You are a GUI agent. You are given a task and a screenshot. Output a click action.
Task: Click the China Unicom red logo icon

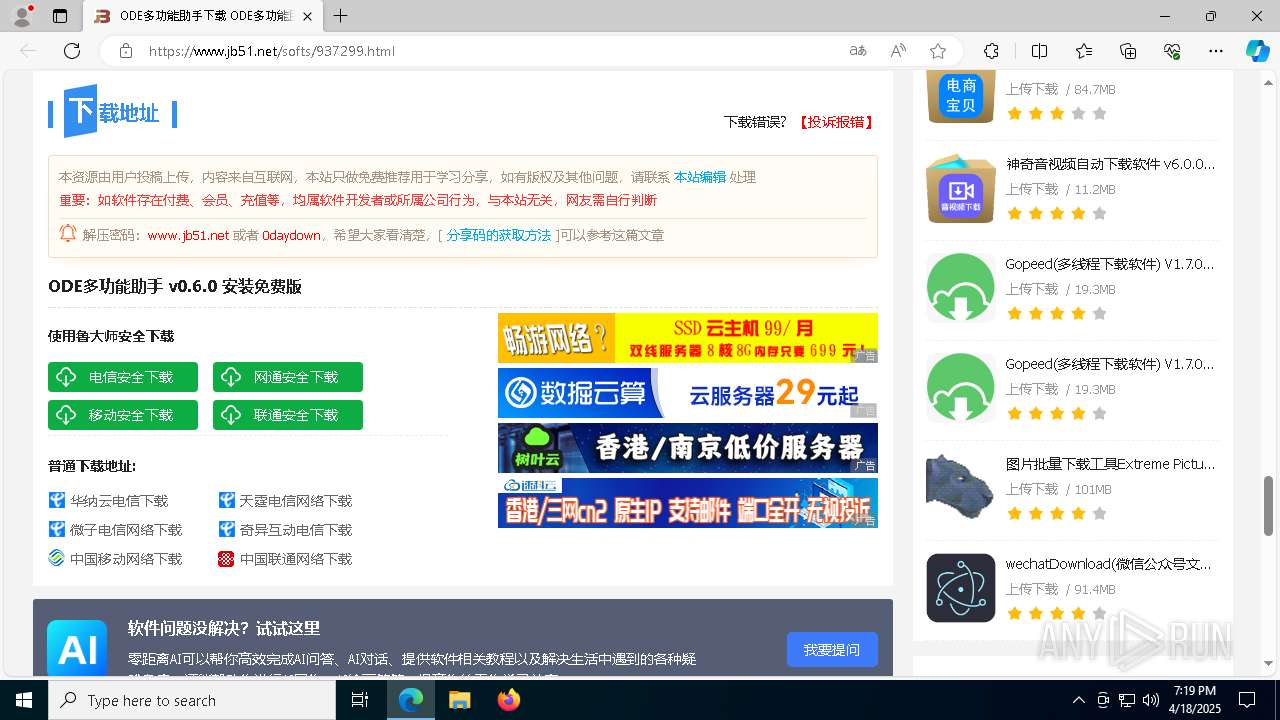tap(226, 559)
